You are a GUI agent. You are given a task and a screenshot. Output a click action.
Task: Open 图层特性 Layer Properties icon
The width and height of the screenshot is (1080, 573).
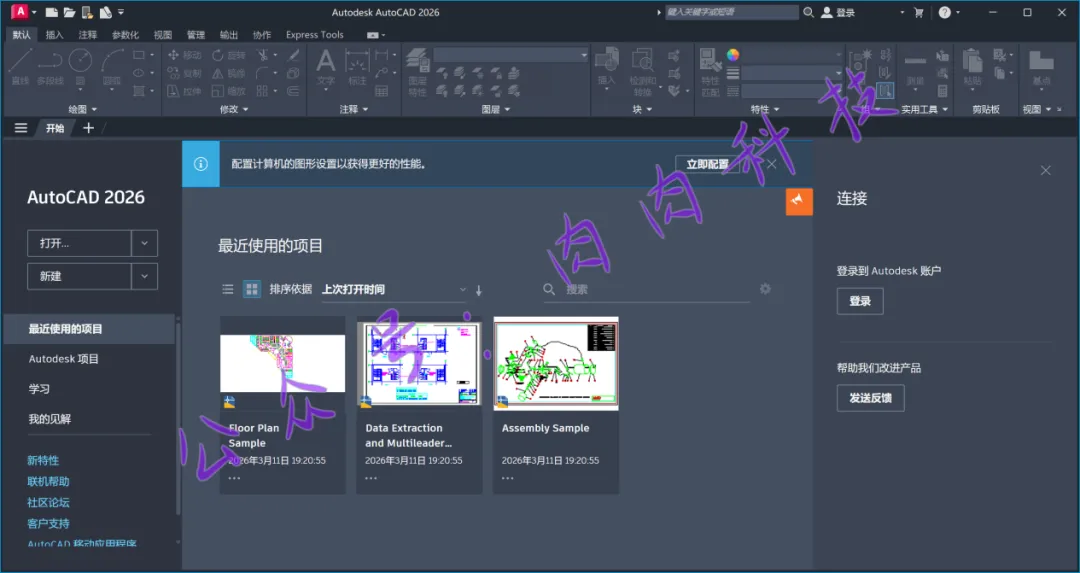tap(417, 72)
